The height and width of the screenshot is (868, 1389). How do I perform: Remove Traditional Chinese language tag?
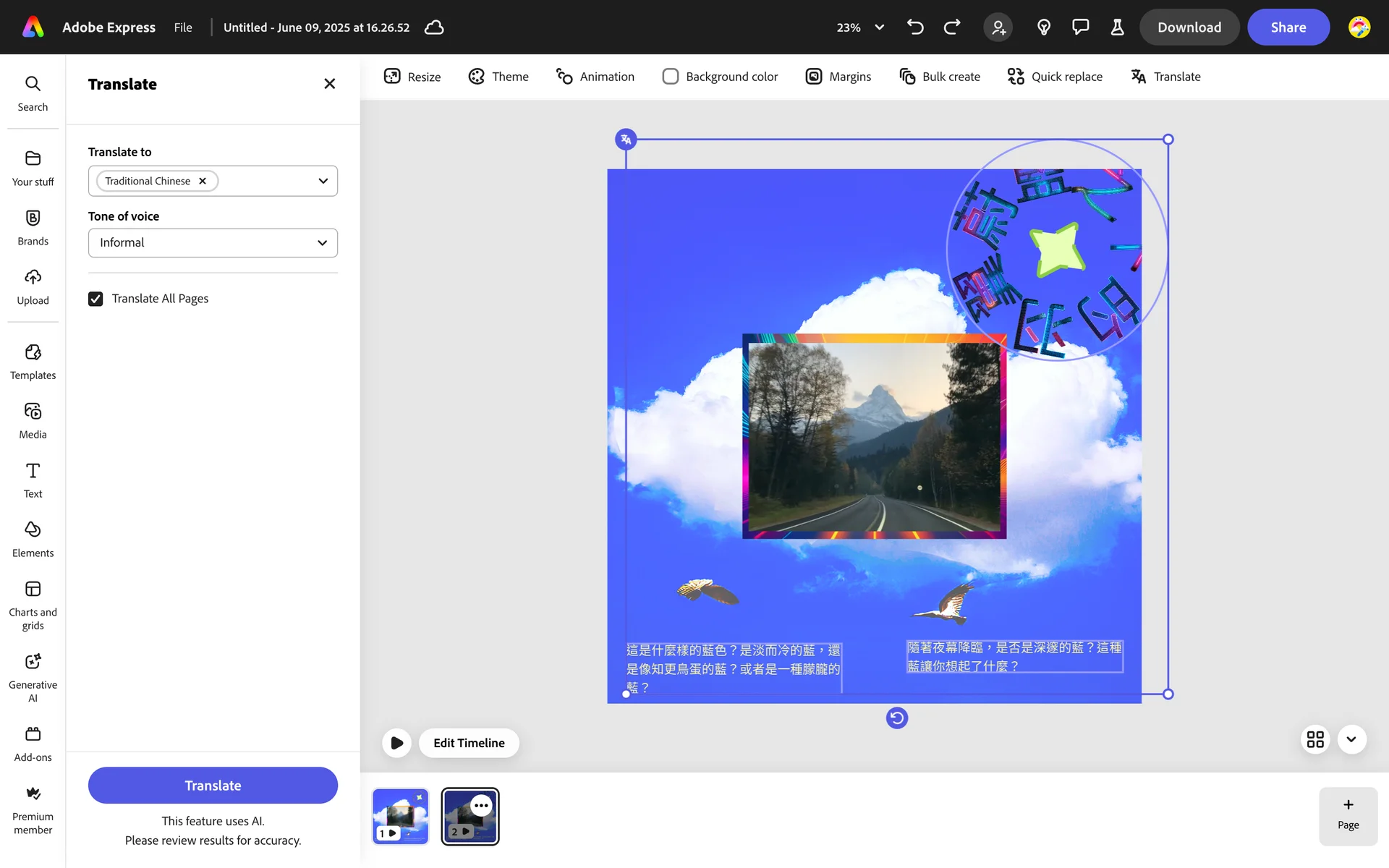[203, 181]
